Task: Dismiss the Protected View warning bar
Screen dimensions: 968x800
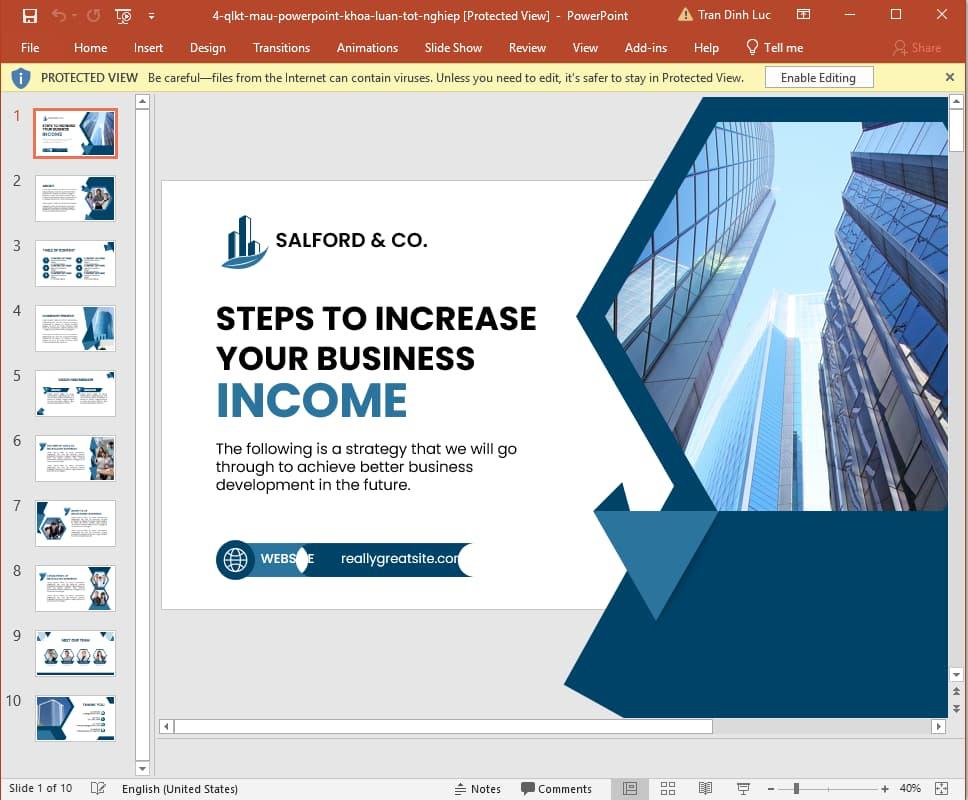Action: [x=949, y=77]
